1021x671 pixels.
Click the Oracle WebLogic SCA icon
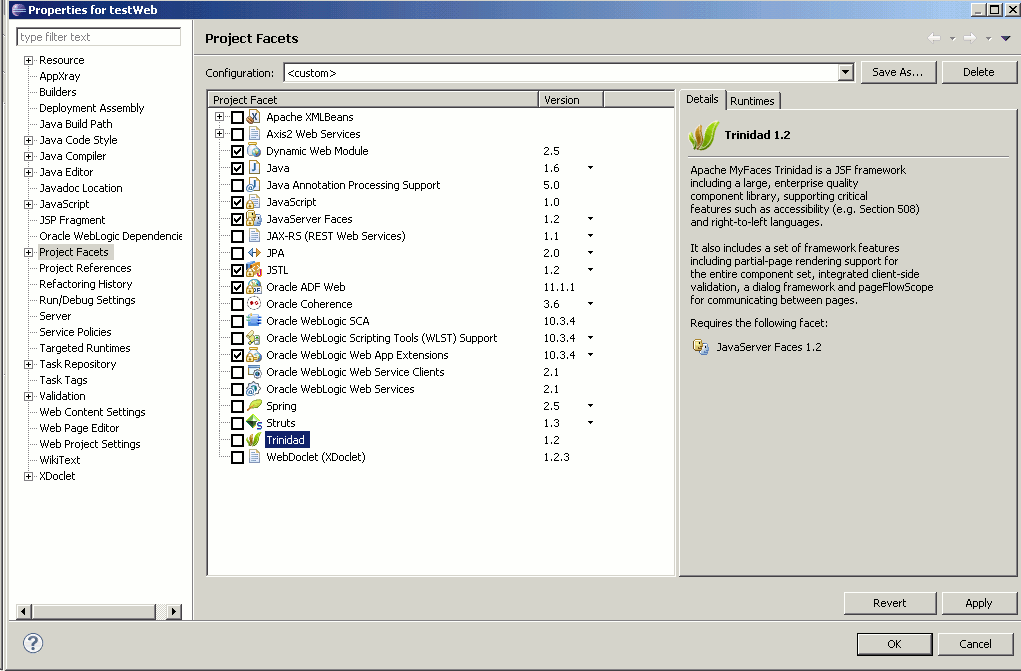coord(254,321)
